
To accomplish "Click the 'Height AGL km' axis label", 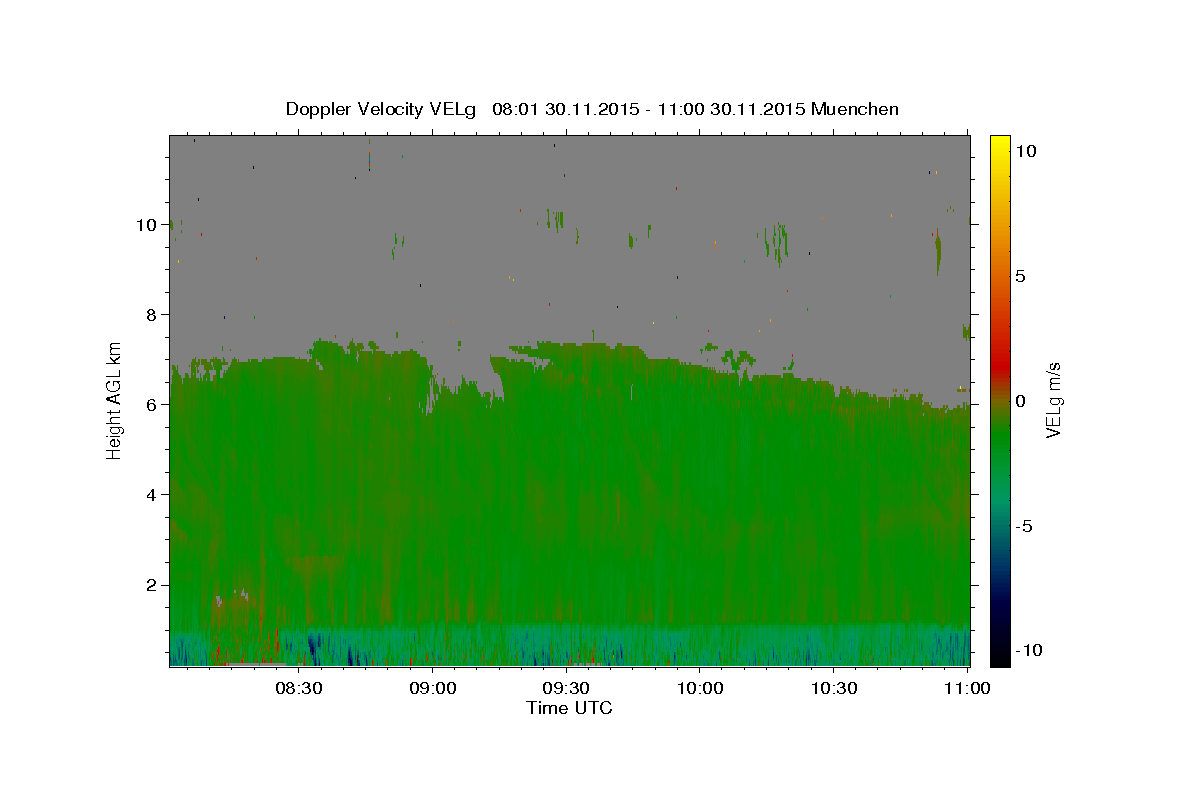I will tap(115, 400).
